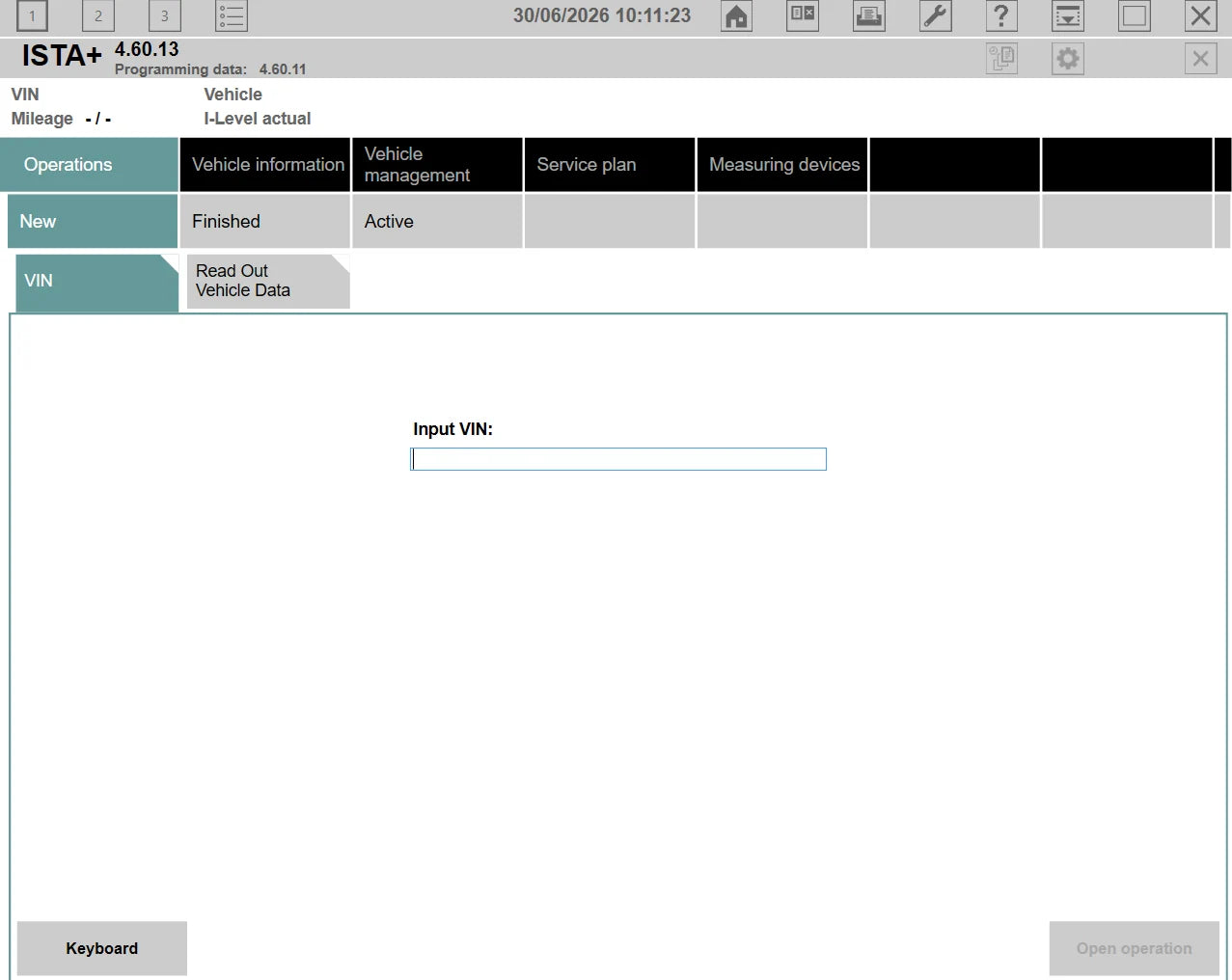The width and height of the screenshot is (1232, 980).
Task: Open the operations list icon
Action: point(232,15)
